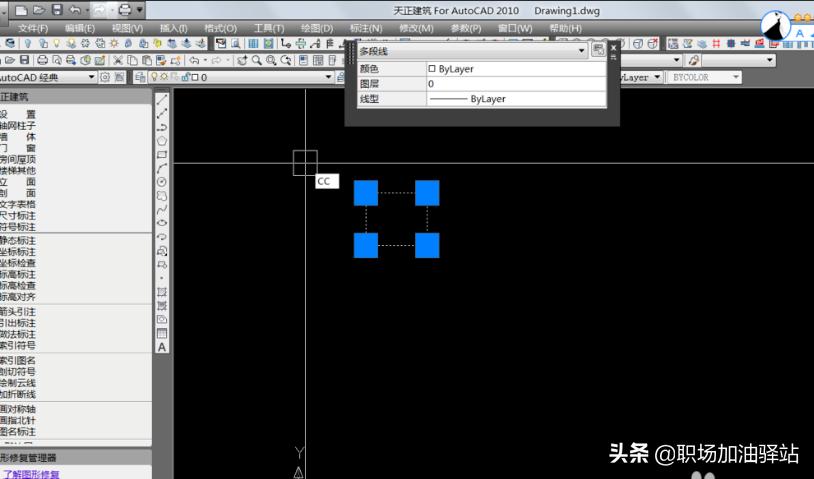Close the quick properties panel
Image resolution: width=814 pixels, height=479 pixels.
click(613, 48)
